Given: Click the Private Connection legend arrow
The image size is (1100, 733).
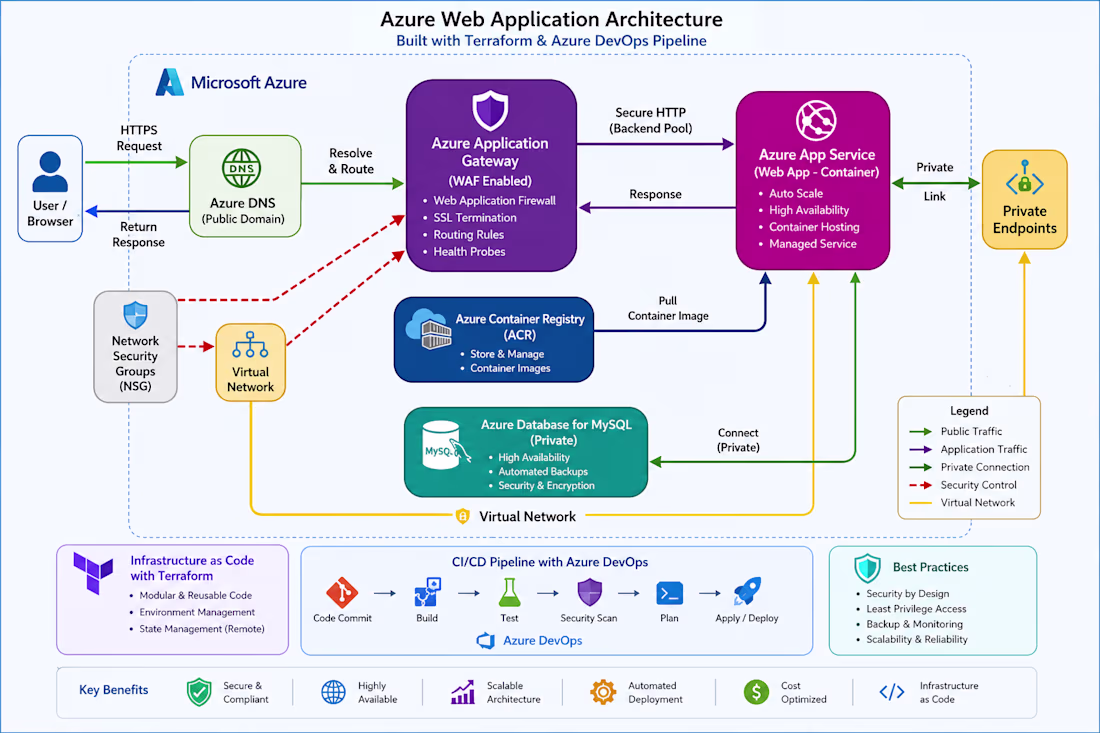Looking at the screenshot, I should 920,467.
